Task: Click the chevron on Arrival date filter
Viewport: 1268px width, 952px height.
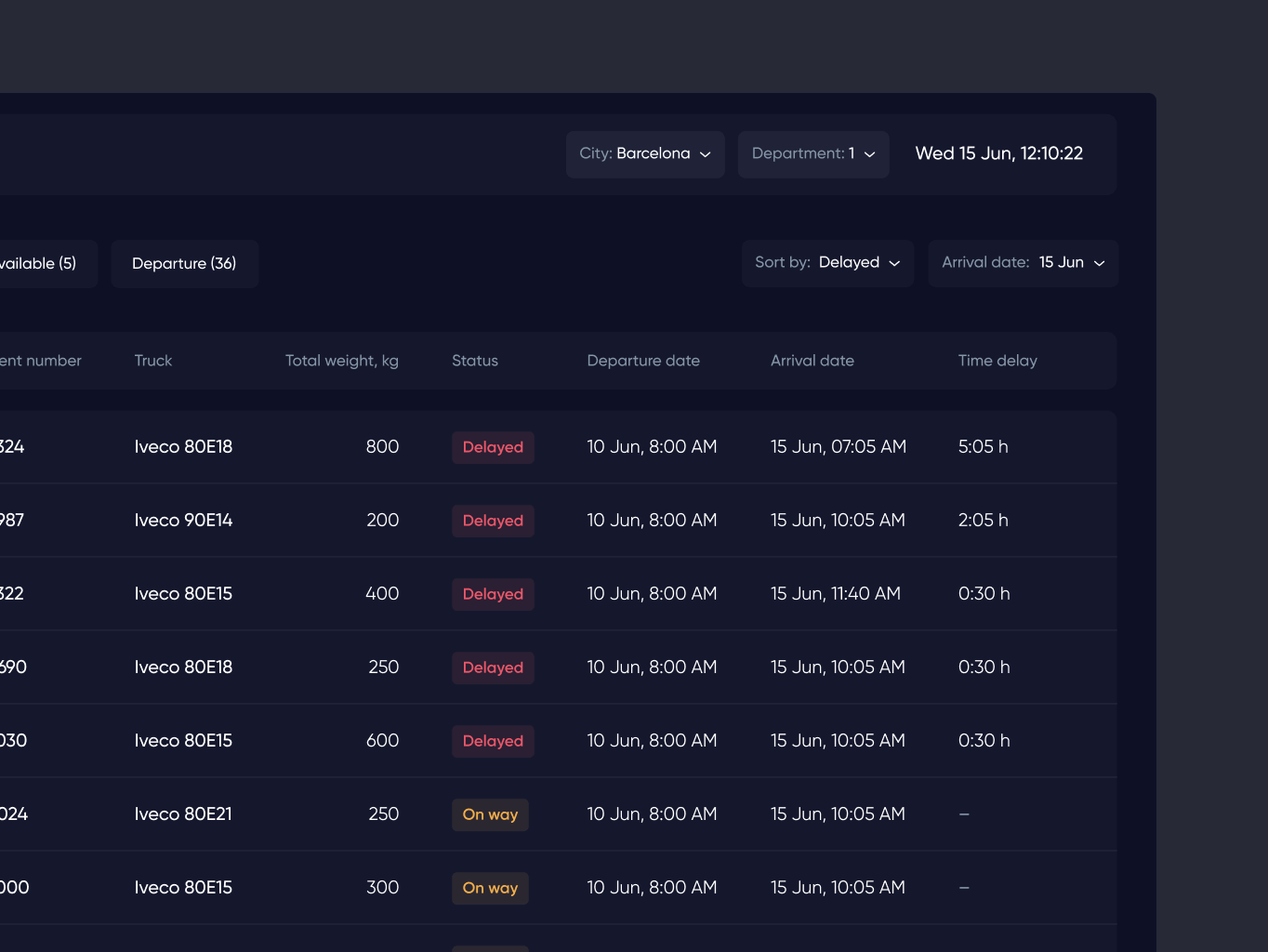Action: tap(1099, 263)
